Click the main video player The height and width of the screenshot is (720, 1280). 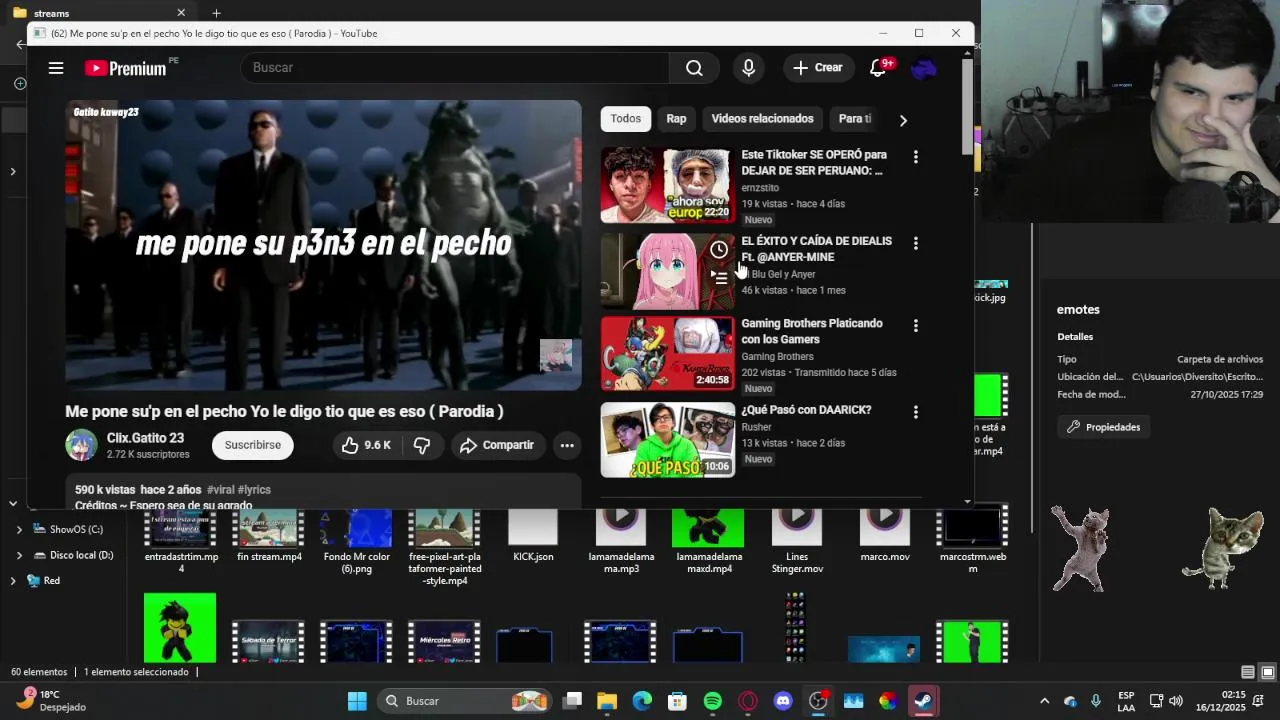(323, 245)
